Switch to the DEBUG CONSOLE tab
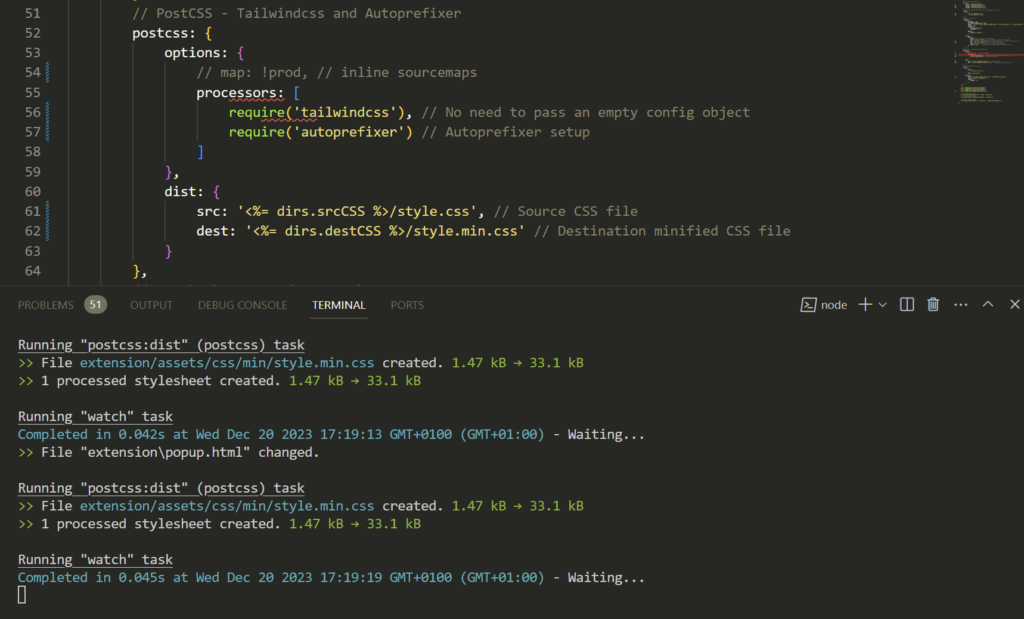Viewport: 1024px width, 619px height. pos(242,305)
